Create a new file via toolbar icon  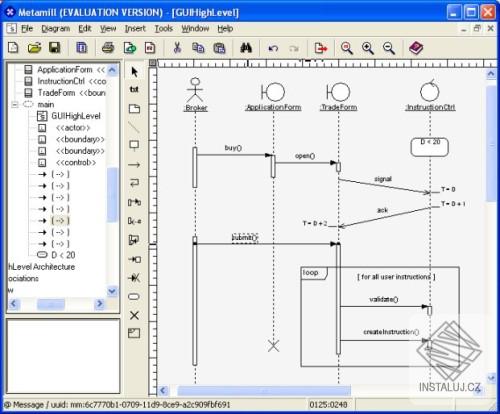(x=13, y=48)
